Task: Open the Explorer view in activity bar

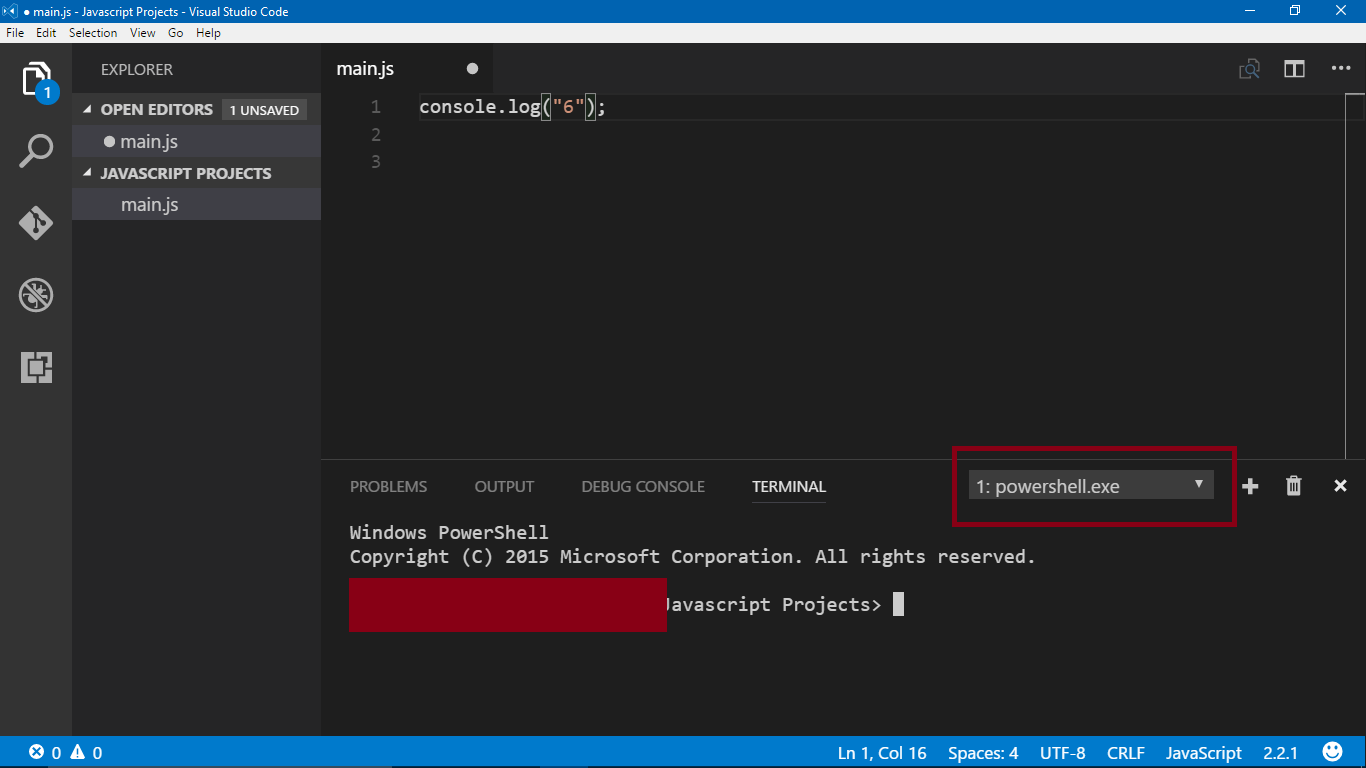Action: (36, 80)
